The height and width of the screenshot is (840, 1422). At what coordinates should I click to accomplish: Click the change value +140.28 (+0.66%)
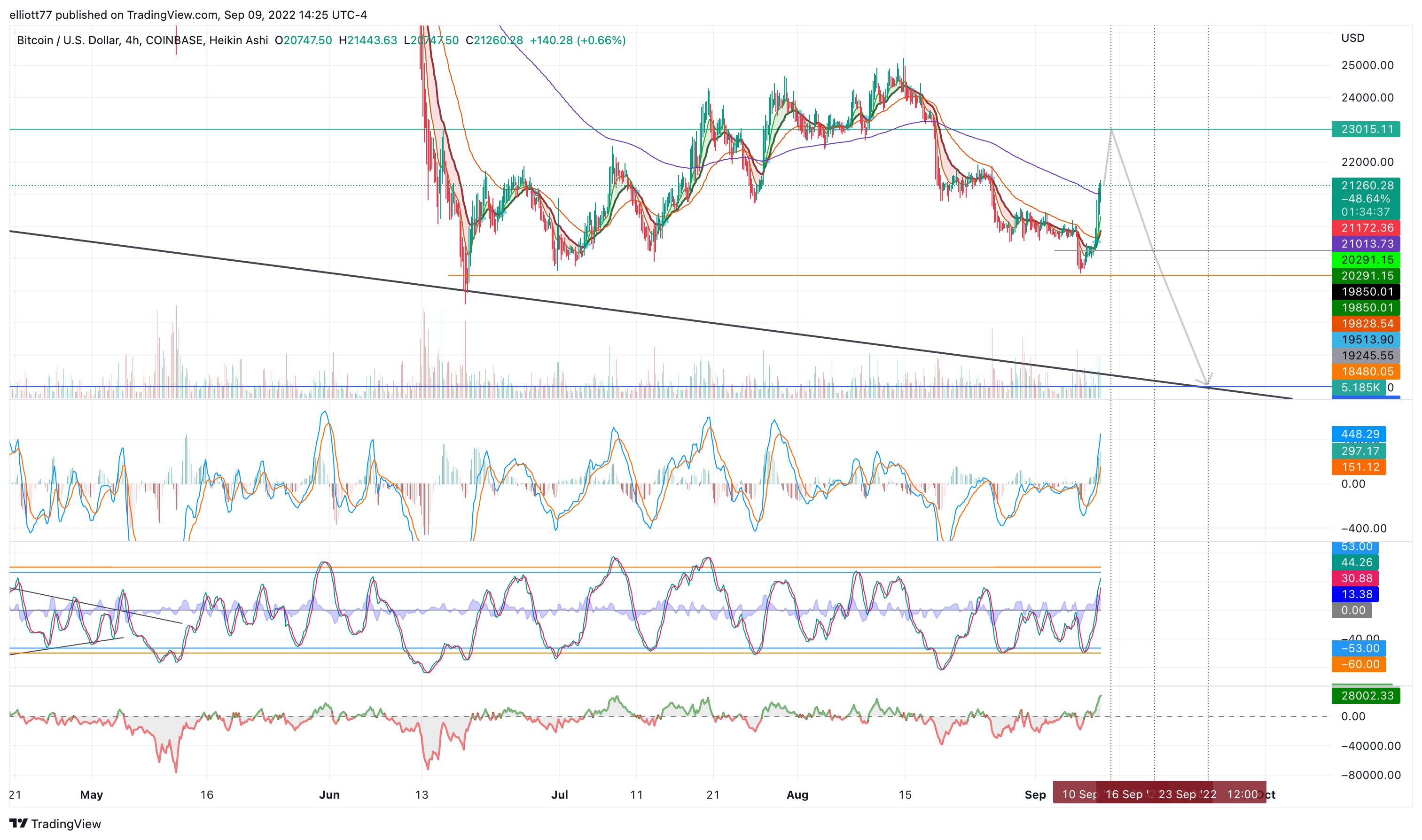coord(578,40)
